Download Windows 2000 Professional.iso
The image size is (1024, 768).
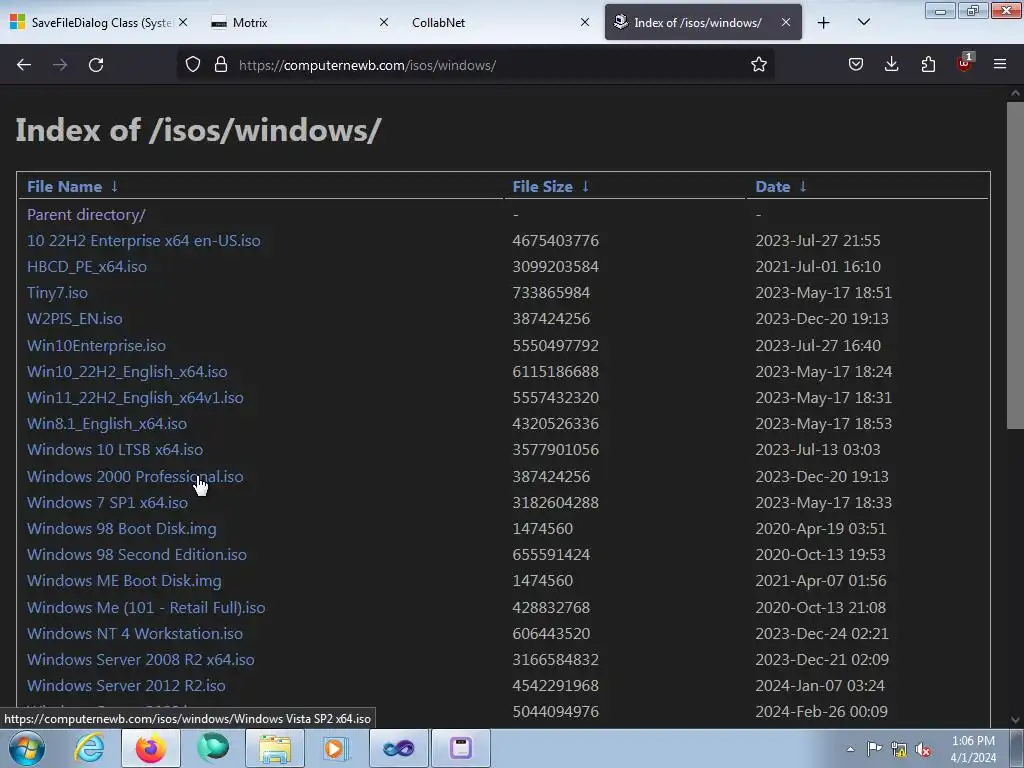pyautogui.click(x=135, y=477)
